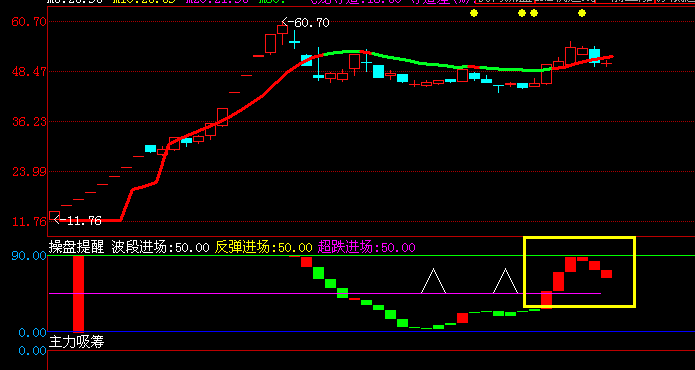Click the lowest green bar in oscillator trough
This screenshot has height=370, width=695.
coord(427,328)
